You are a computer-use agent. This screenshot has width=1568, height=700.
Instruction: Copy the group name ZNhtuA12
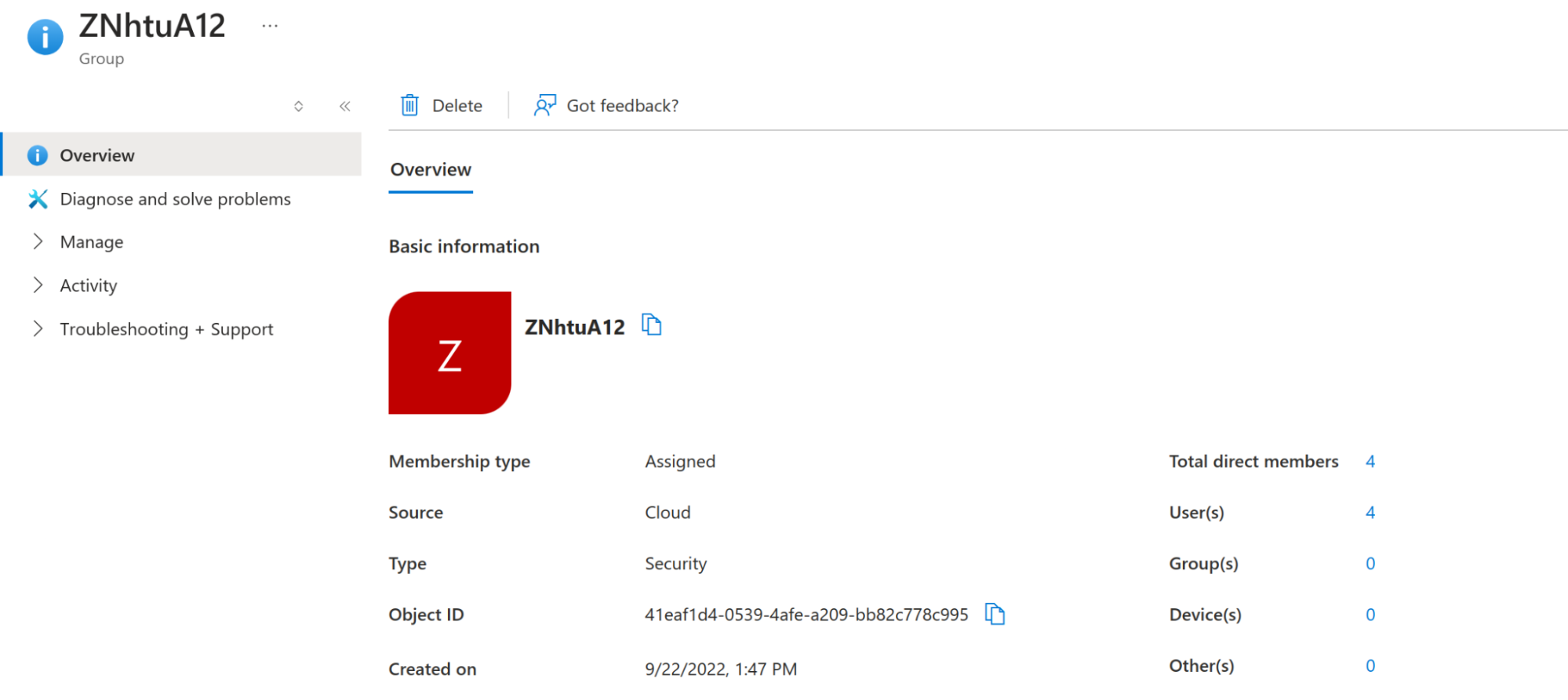point(652,325)
